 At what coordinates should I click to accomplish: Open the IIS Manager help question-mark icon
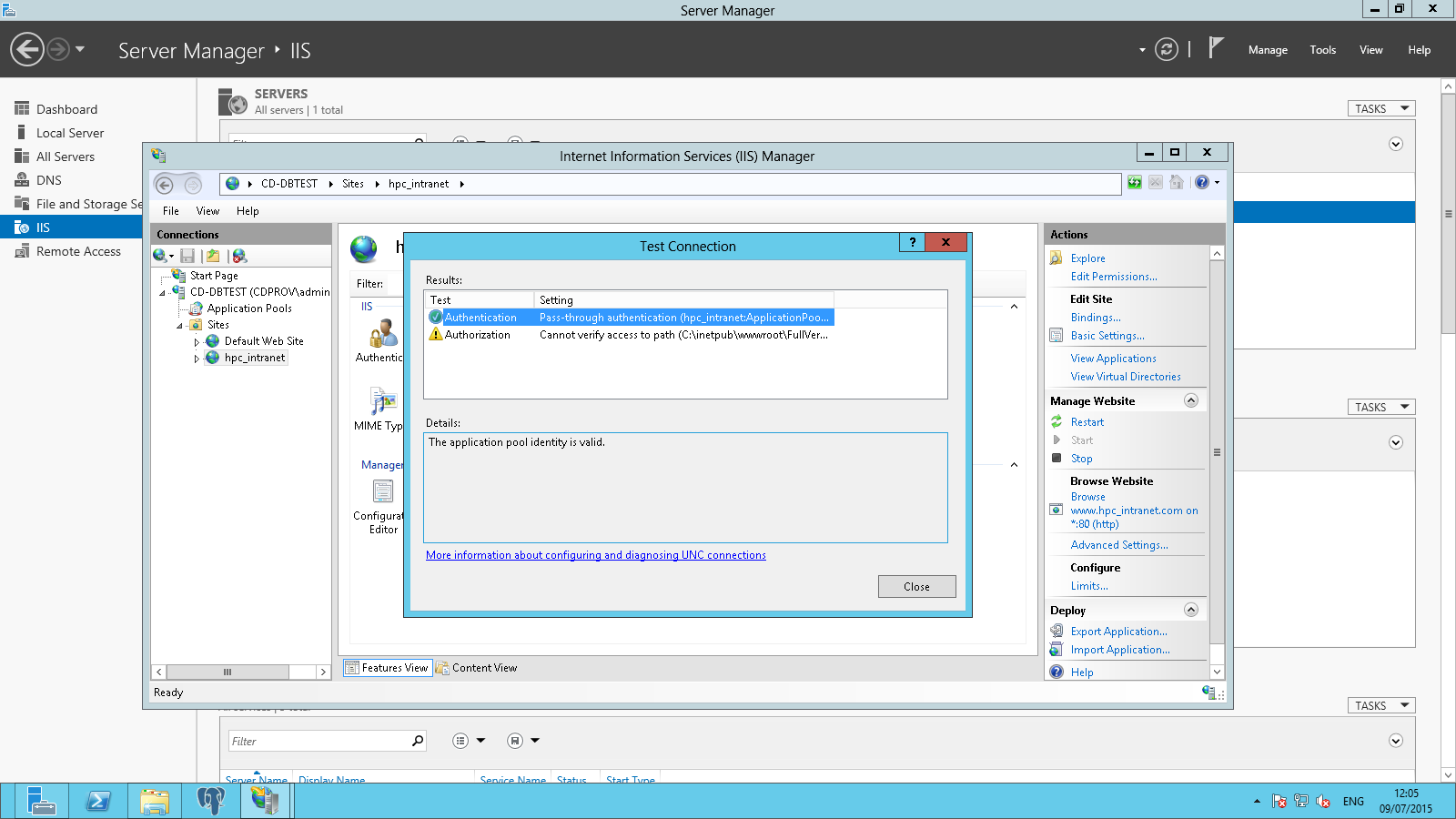[1202, 183]
